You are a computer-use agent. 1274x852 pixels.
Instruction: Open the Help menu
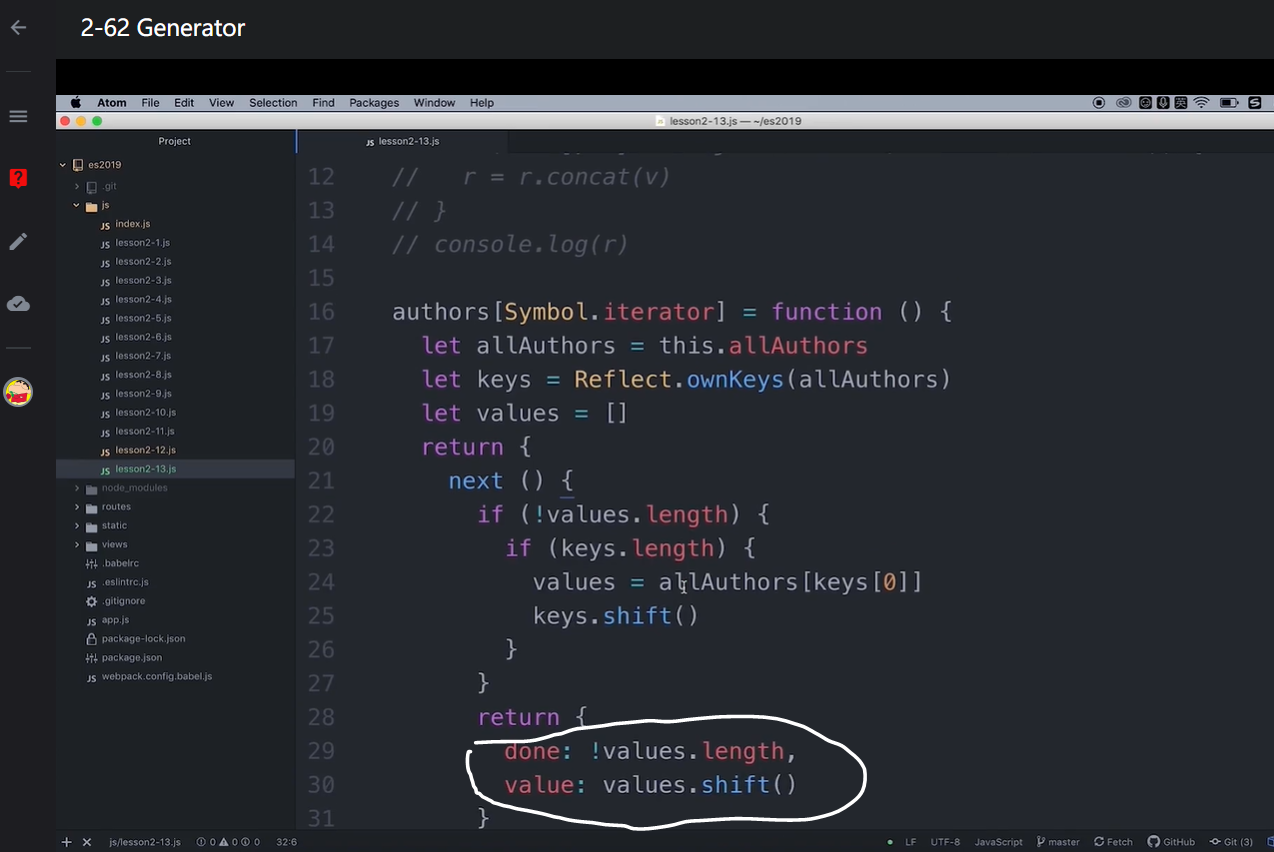point(482,102)
